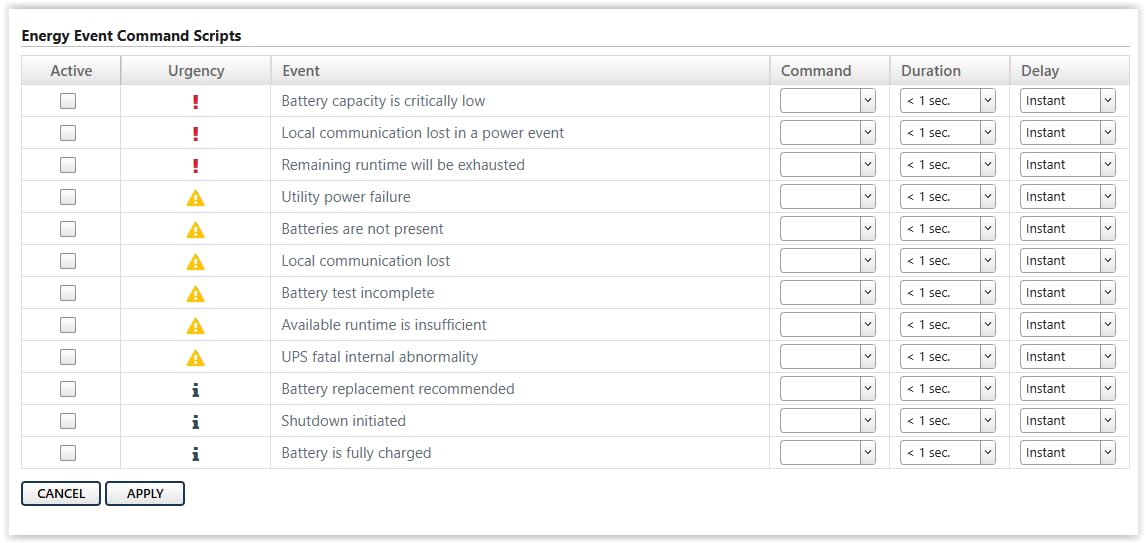Click warning triangle icon for Utility power failure

pyautogui.click(x=196, y=197)
